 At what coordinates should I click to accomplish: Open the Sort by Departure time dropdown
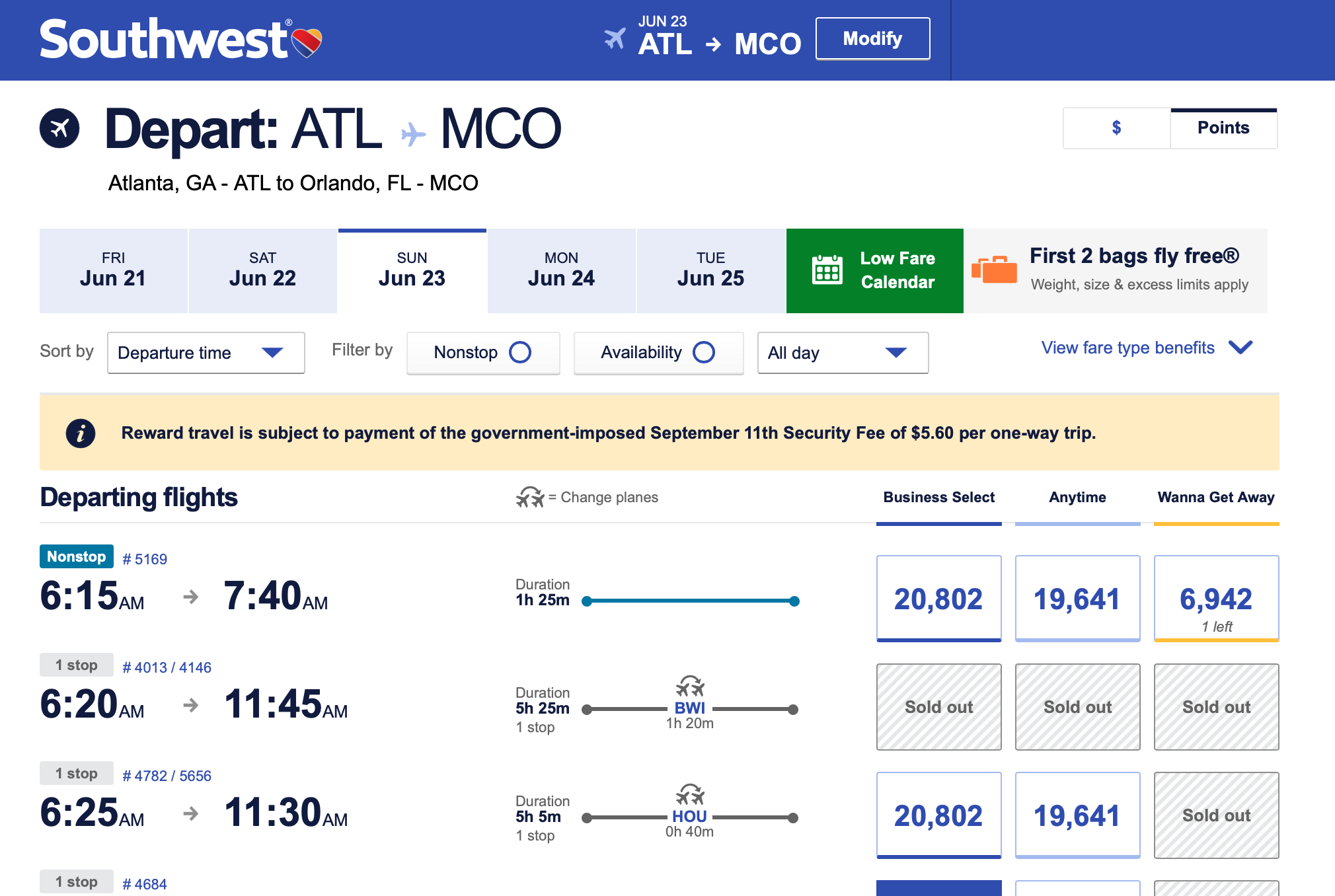(205, 353)
